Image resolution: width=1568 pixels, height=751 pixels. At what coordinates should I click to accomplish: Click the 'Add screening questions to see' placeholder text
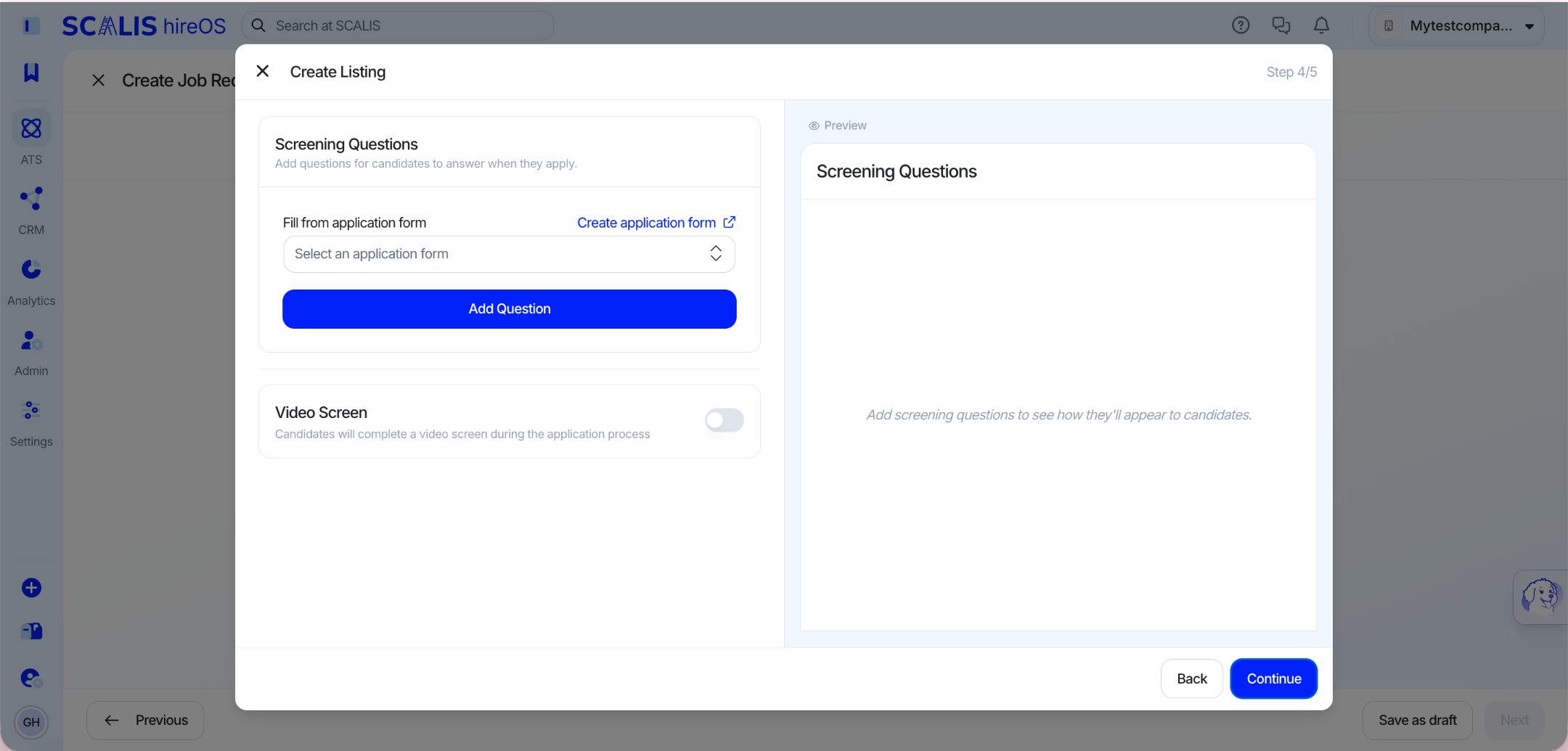(x=1058, y=415)
